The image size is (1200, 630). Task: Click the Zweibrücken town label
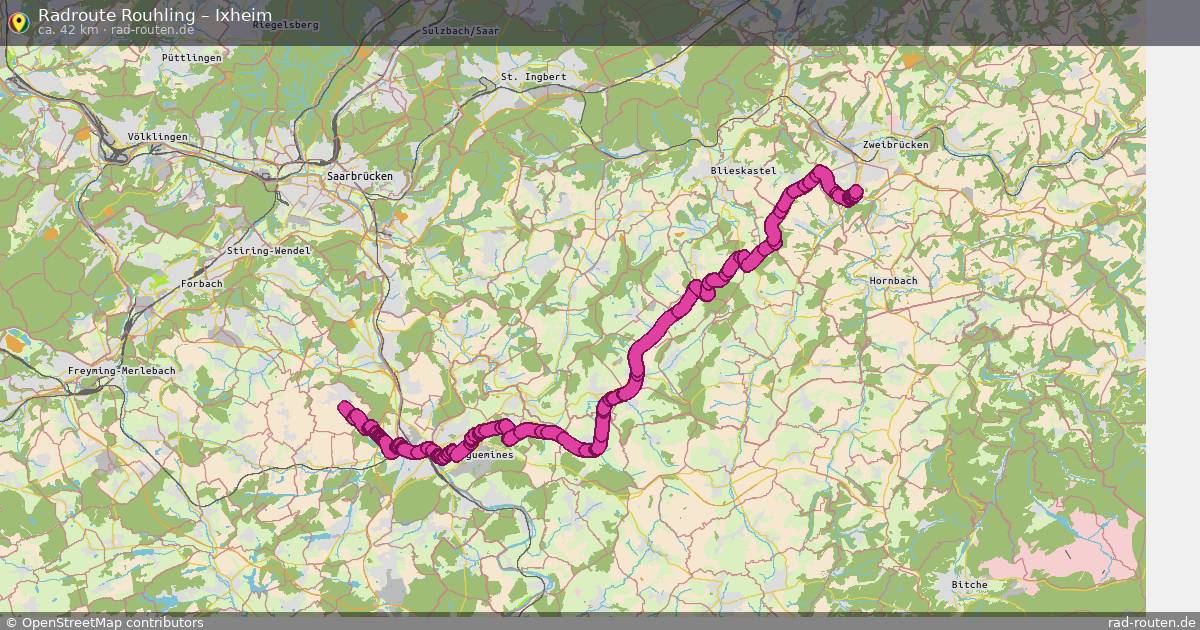pyautogui.click(x=895, y=145)
